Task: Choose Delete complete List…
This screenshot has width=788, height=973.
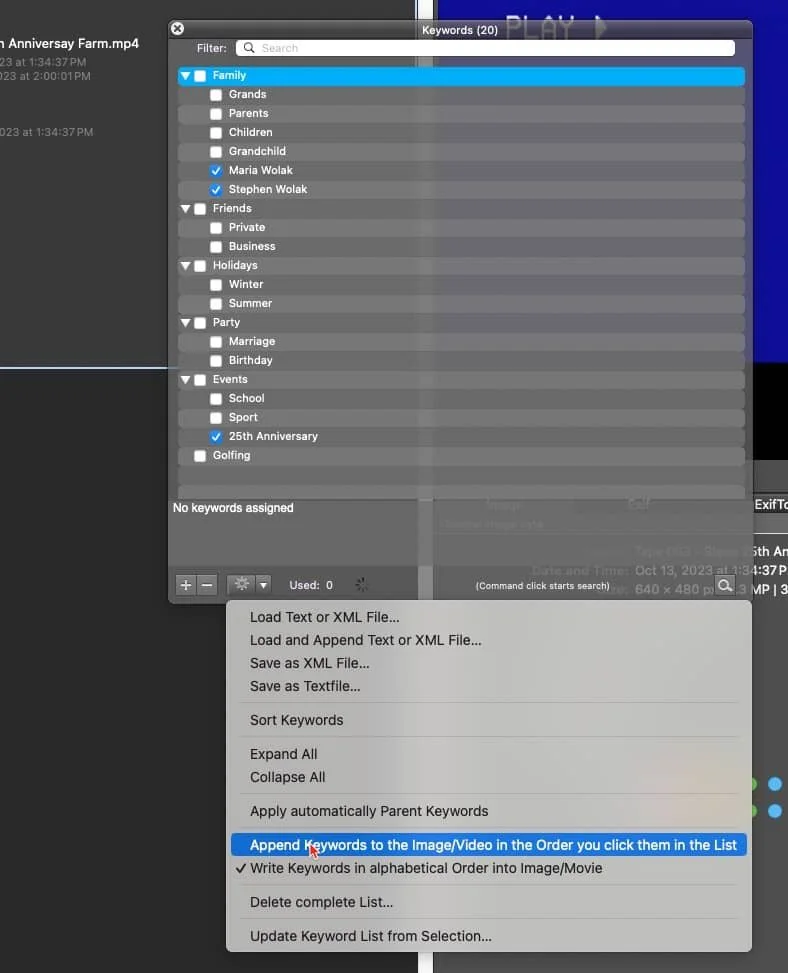Action: coord(489,902)
